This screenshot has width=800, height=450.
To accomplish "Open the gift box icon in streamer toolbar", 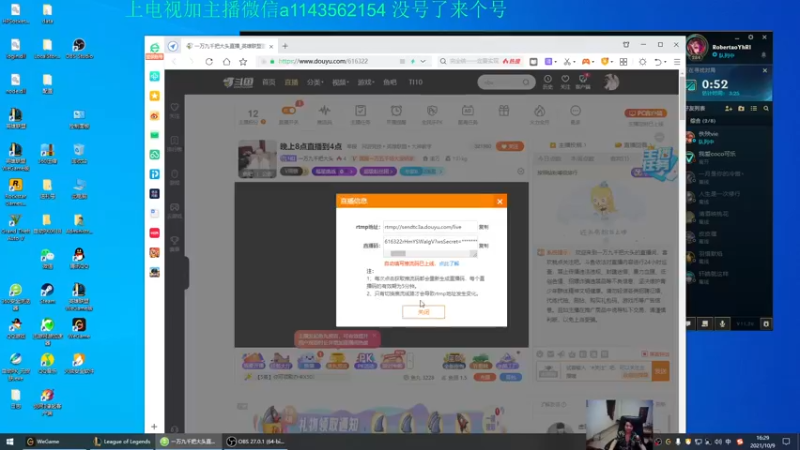I will click(504, 112).
